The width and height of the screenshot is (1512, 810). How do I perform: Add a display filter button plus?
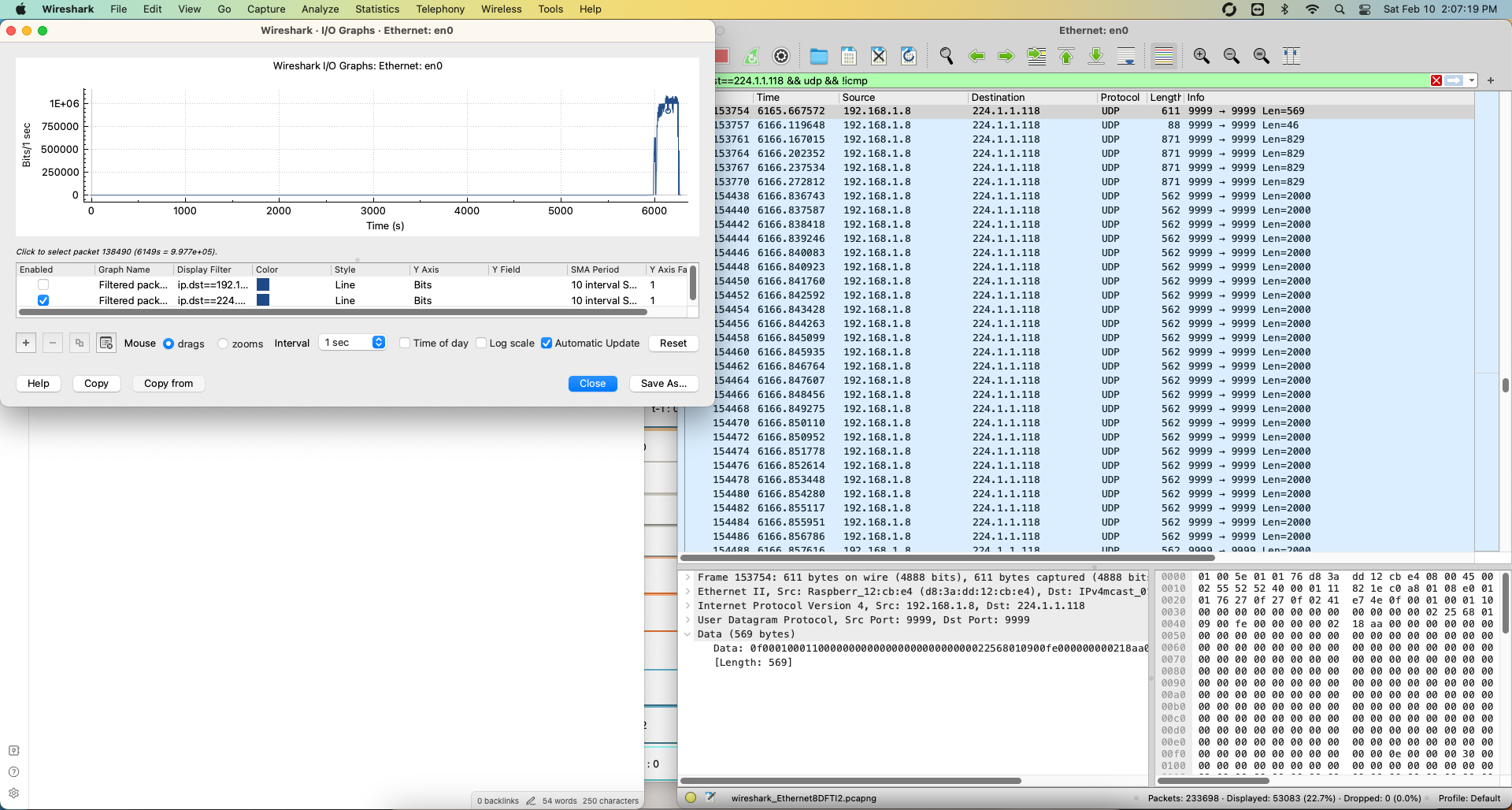[1491, 80]
